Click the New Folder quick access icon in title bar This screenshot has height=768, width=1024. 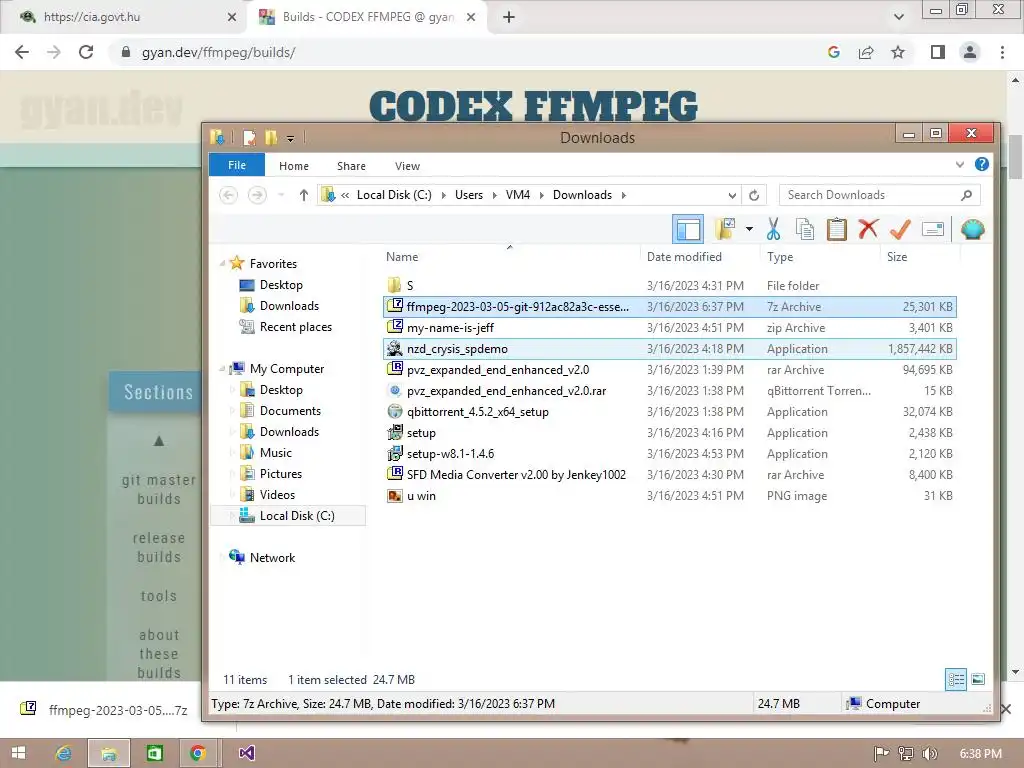click(x=270, y=138)
